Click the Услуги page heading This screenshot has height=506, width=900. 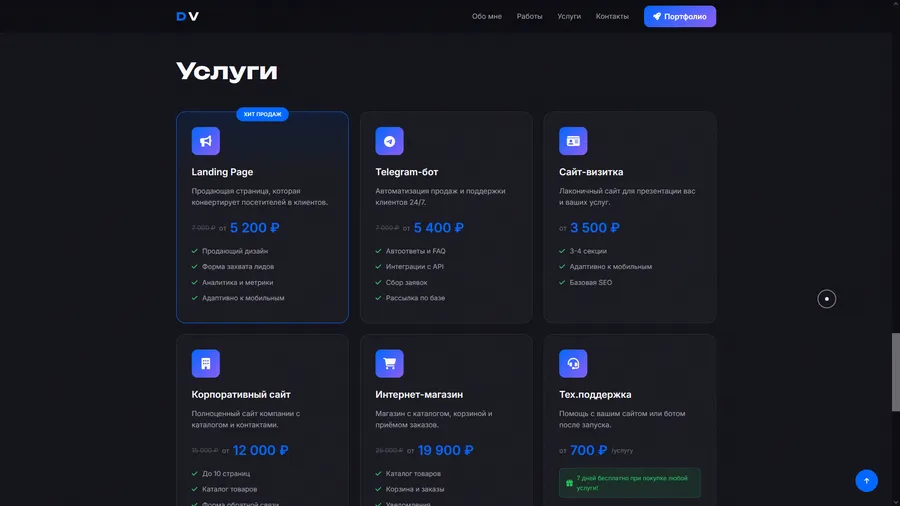click(227, 72)
